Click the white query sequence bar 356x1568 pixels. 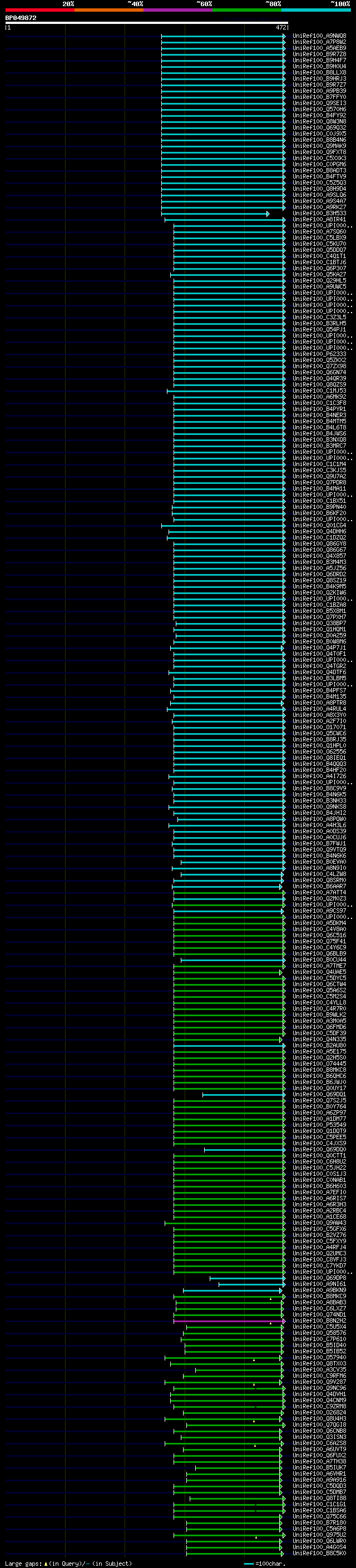coord(146,23)
